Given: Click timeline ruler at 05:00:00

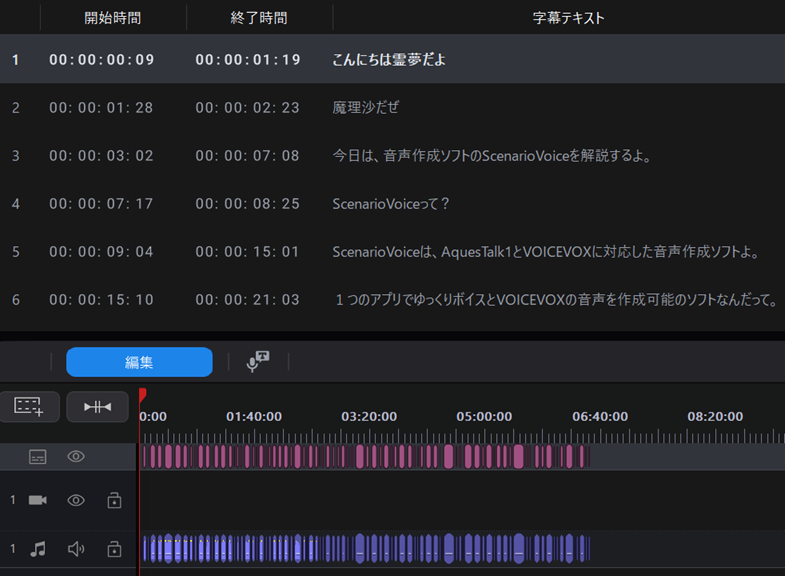Looking at the screenshot, I should click(x=484, y=416).
